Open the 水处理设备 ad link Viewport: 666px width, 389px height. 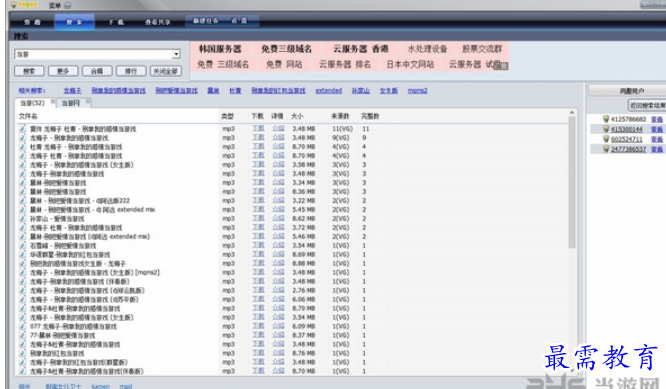pos(427,49)
